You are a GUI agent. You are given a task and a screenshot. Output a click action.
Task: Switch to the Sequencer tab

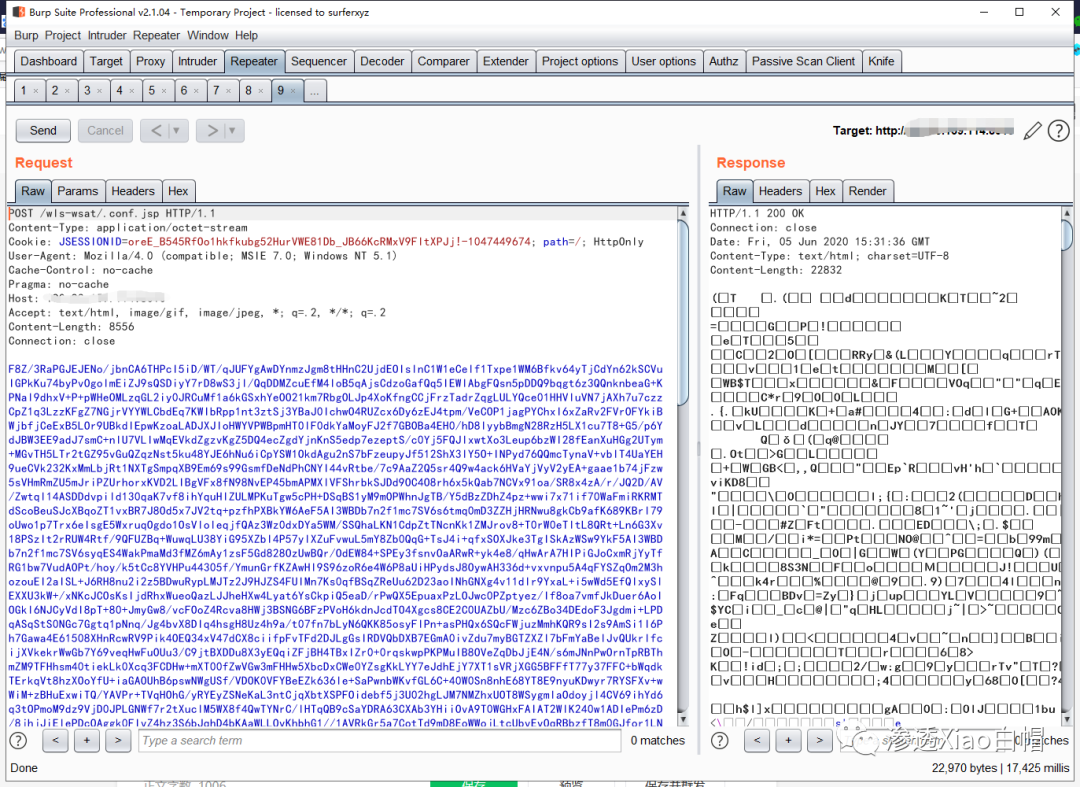[319, 61]
